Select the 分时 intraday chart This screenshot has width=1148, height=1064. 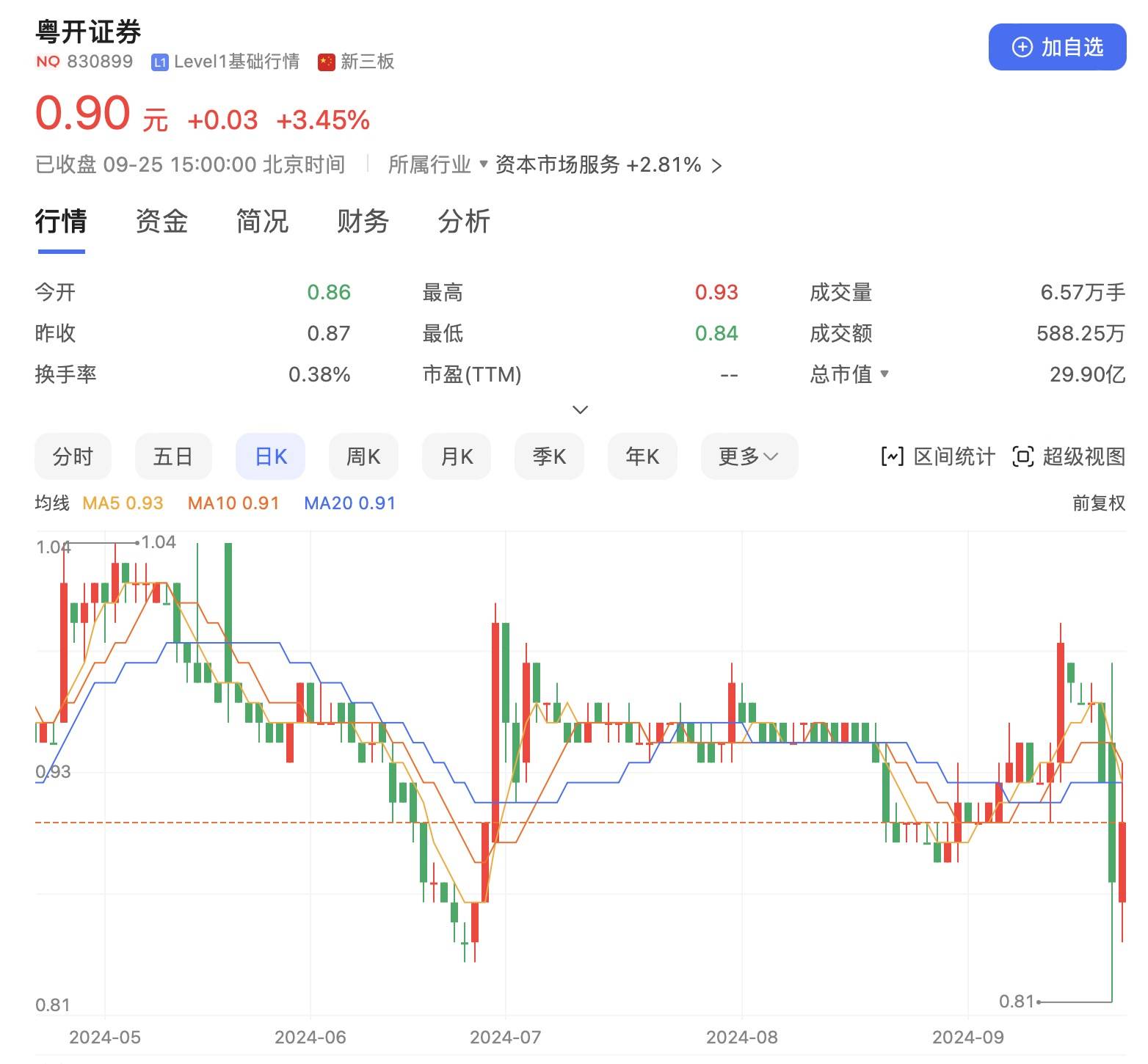(73, 456)
